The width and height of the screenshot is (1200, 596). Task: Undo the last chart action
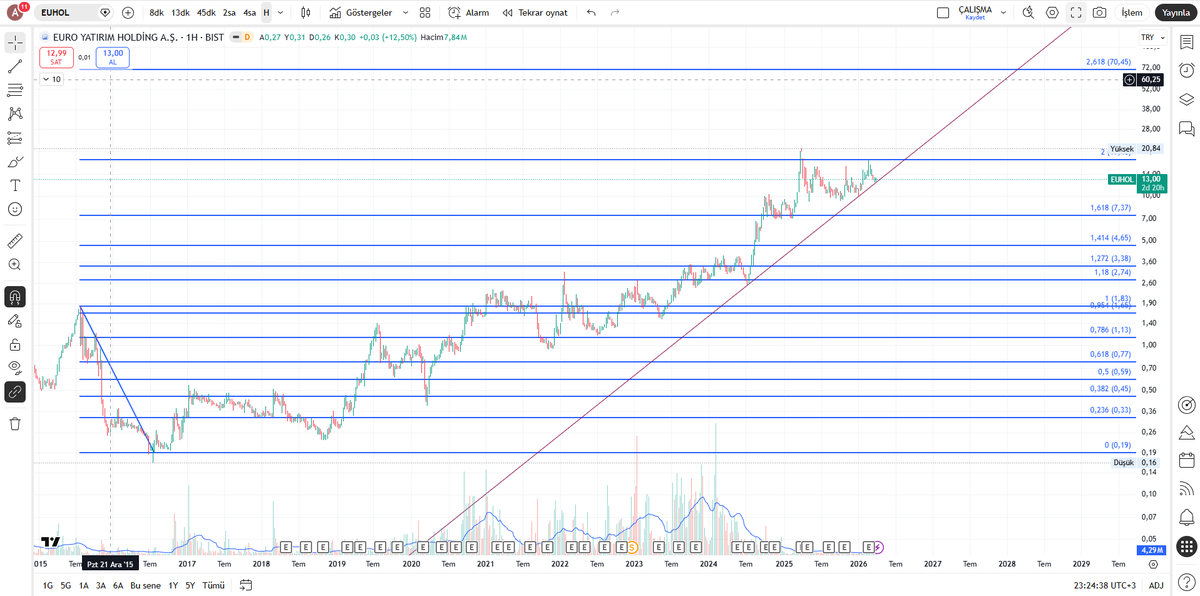591,13
